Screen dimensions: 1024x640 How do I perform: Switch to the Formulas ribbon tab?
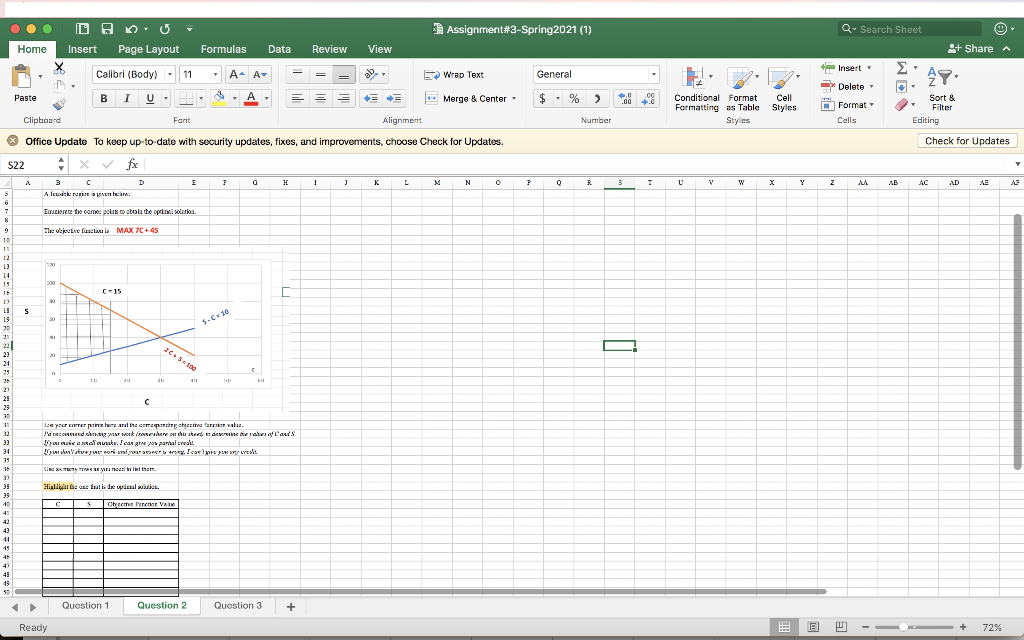223,49
